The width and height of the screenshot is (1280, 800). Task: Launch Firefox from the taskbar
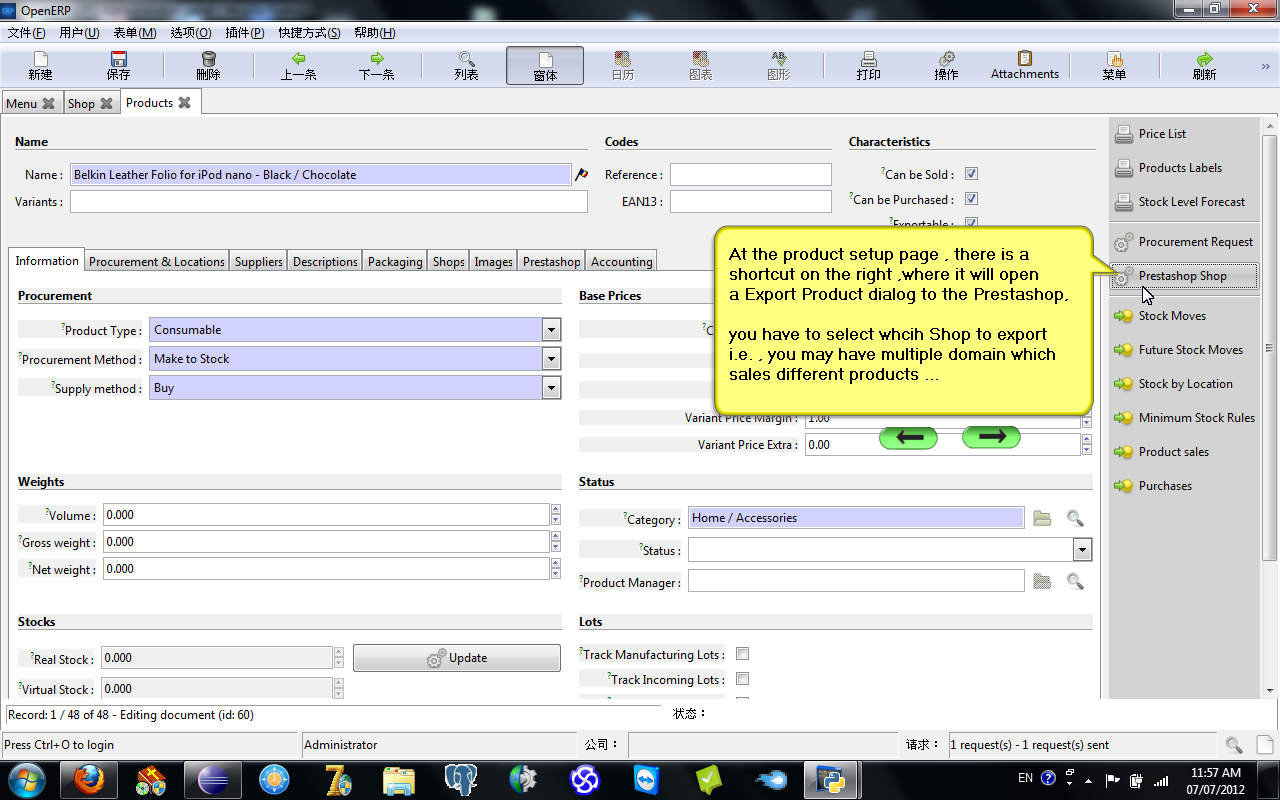87,779
